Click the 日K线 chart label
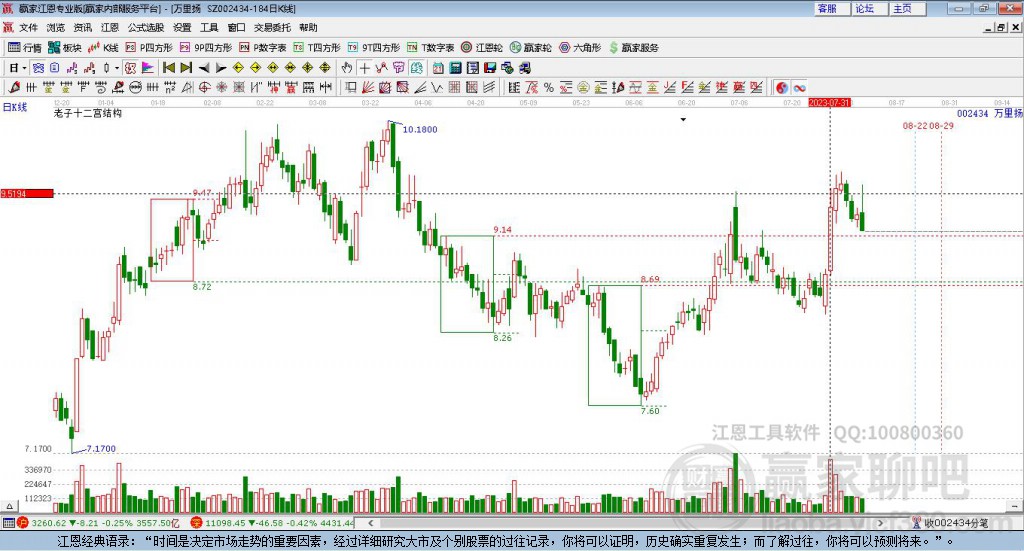Screen dimensions: 1024x551 pos(15,107)
